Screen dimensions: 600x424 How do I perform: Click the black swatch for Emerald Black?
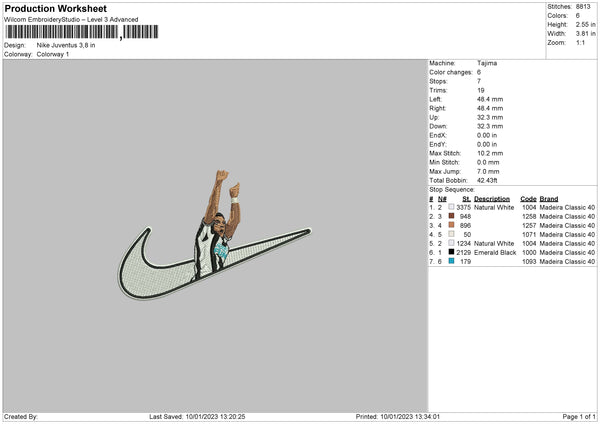(x=451, y=252)
